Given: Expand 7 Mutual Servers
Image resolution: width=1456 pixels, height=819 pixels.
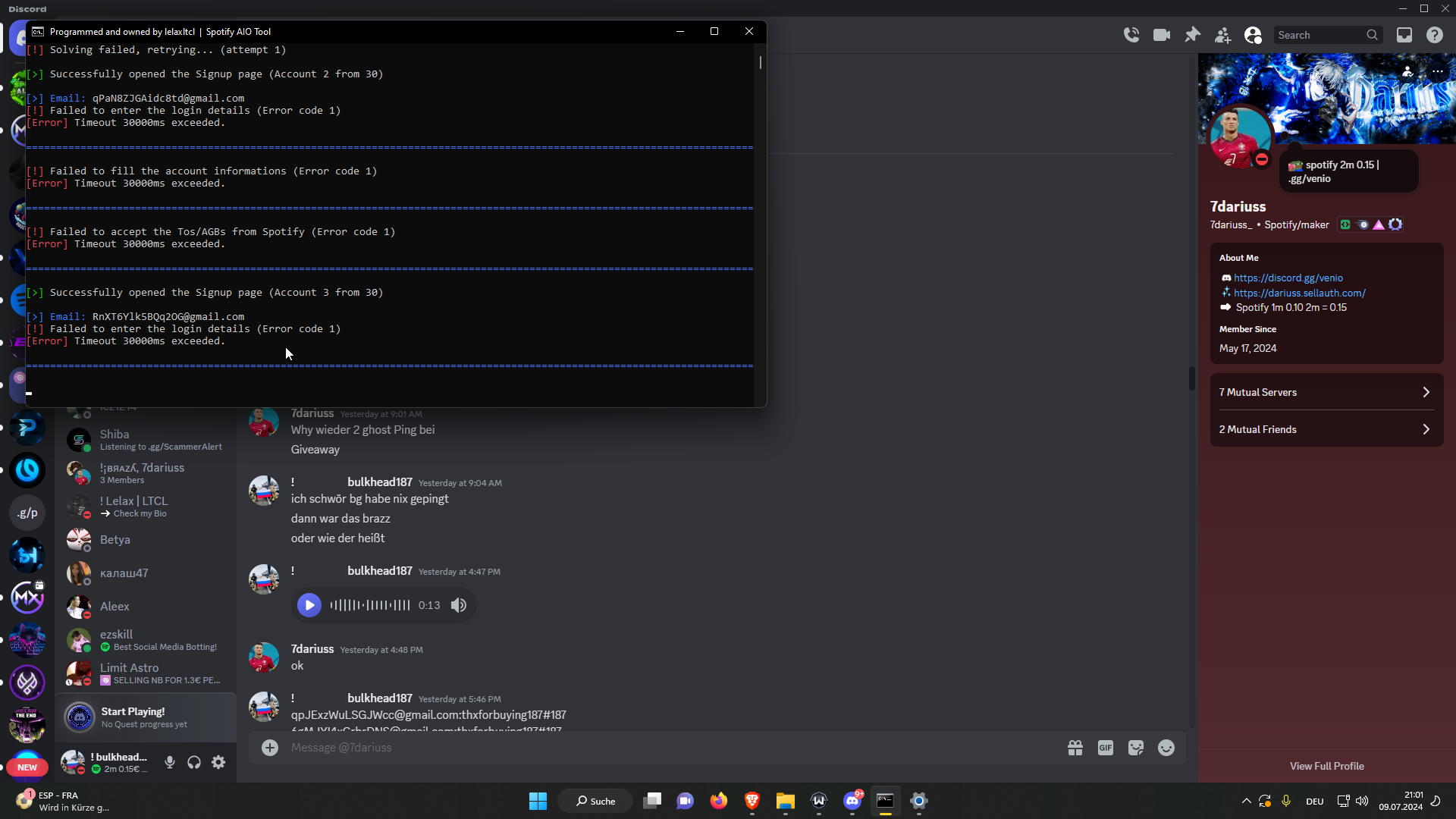Looking at the screenshot, I should tap(1326, 392).
